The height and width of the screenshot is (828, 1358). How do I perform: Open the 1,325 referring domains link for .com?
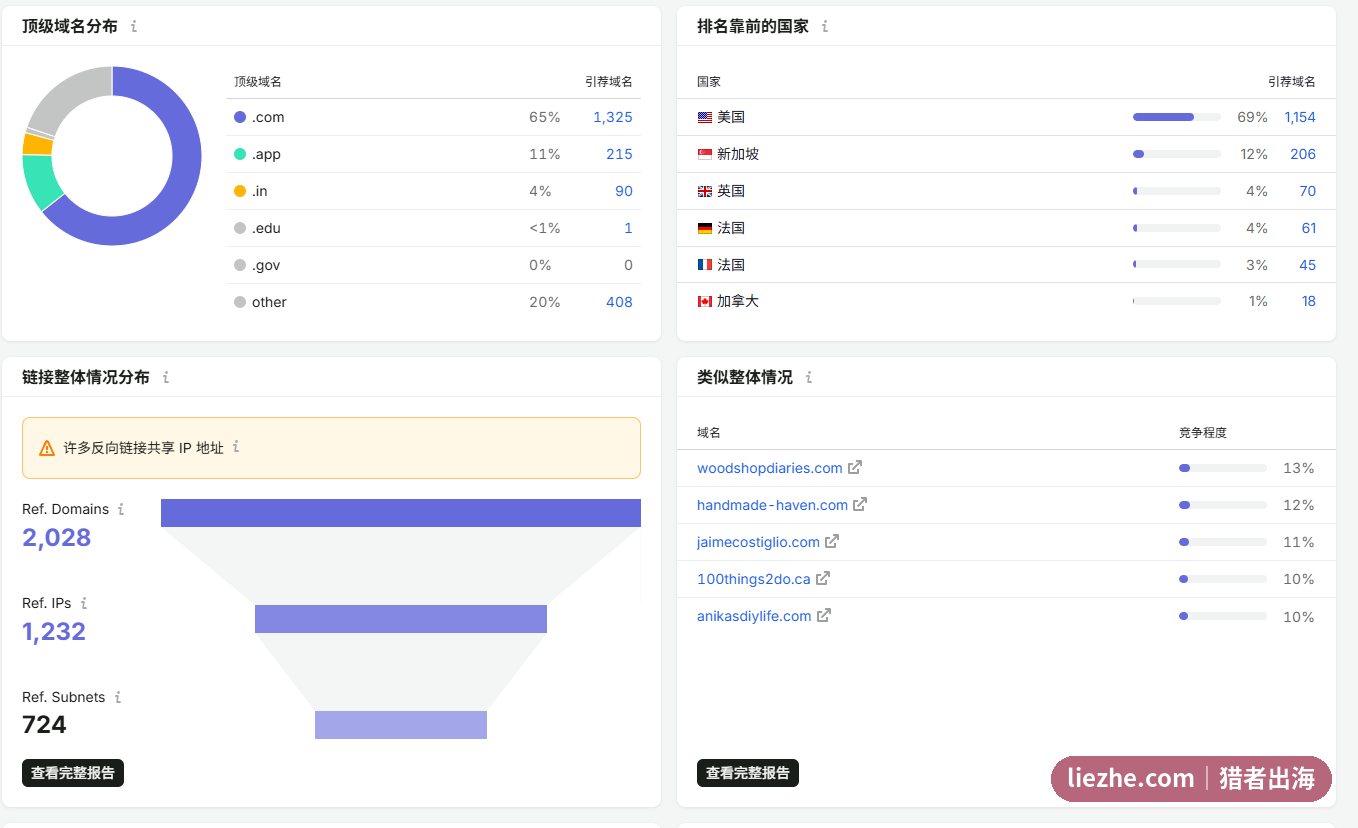point(613,117)
